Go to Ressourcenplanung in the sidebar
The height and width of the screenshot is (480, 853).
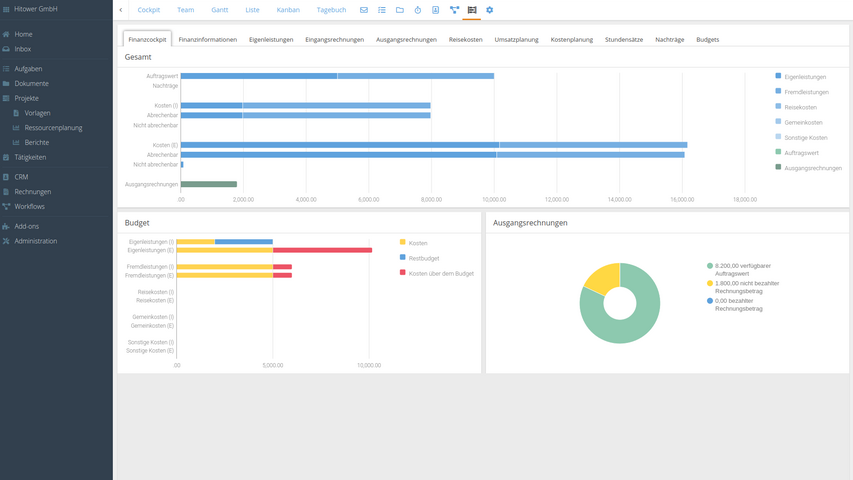[x=53, y=128]
